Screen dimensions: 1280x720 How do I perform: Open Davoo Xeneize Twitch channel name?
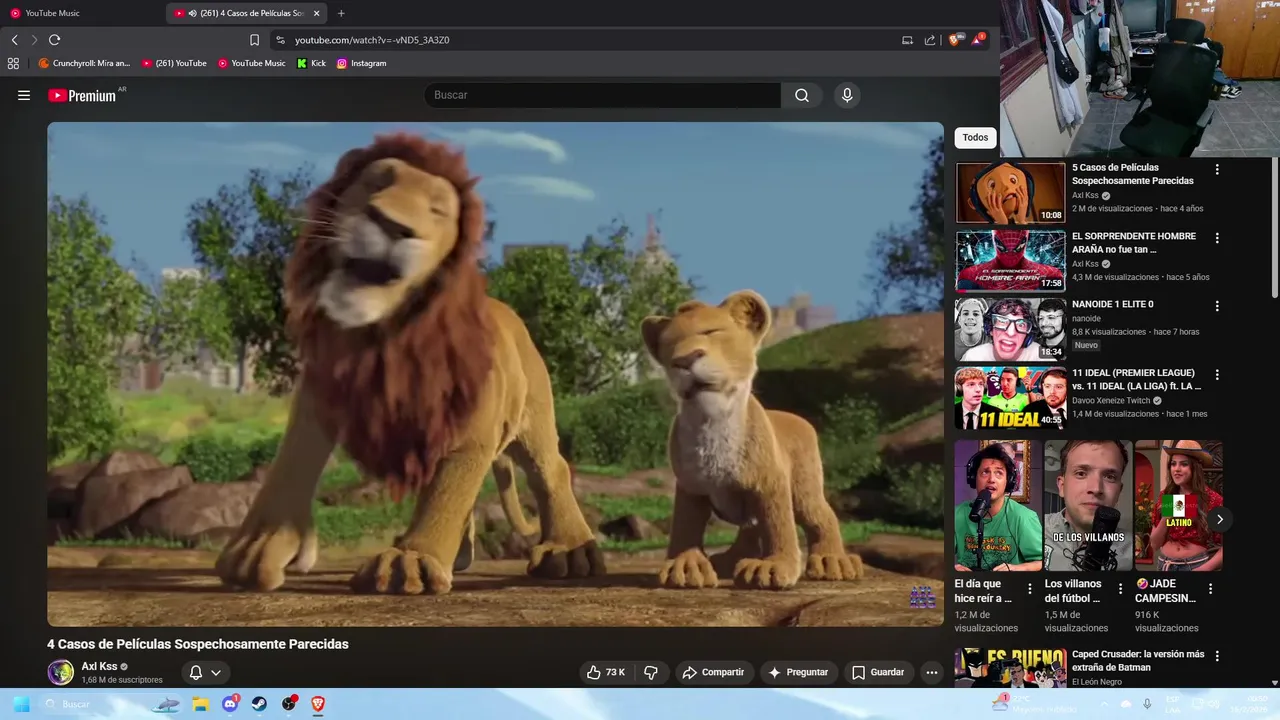click(1111, 400)
